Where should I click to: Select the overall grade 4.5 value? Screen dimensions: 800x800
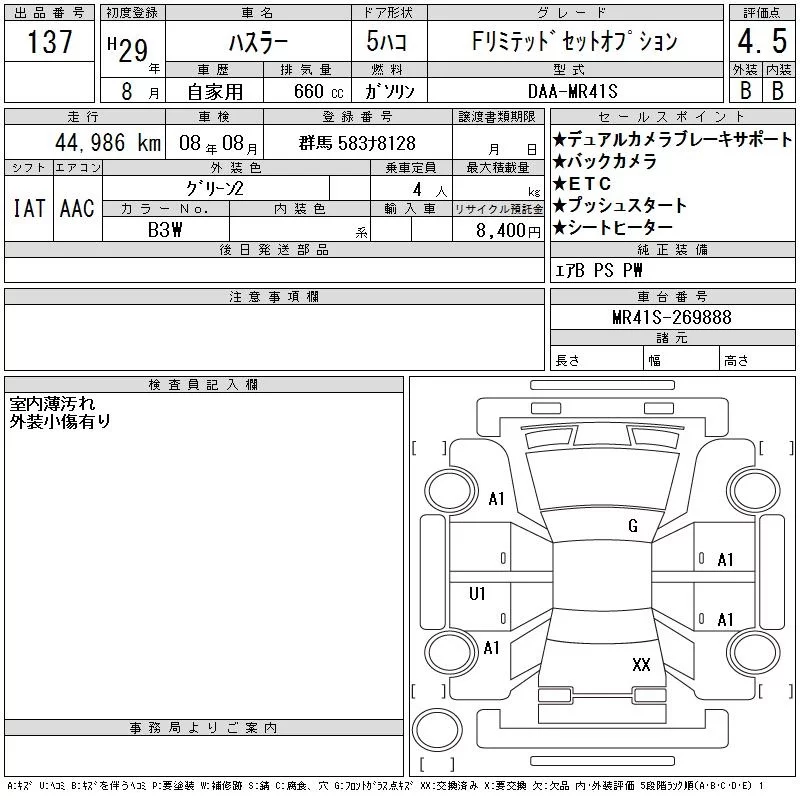pos(762,41)
